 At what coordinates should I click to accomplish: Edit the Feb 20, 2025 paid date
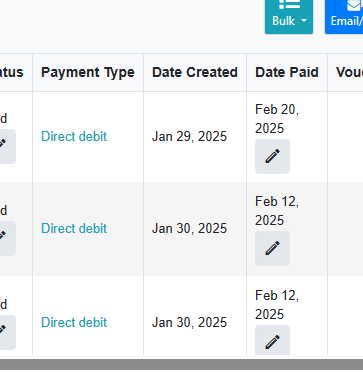click(272, 156)
